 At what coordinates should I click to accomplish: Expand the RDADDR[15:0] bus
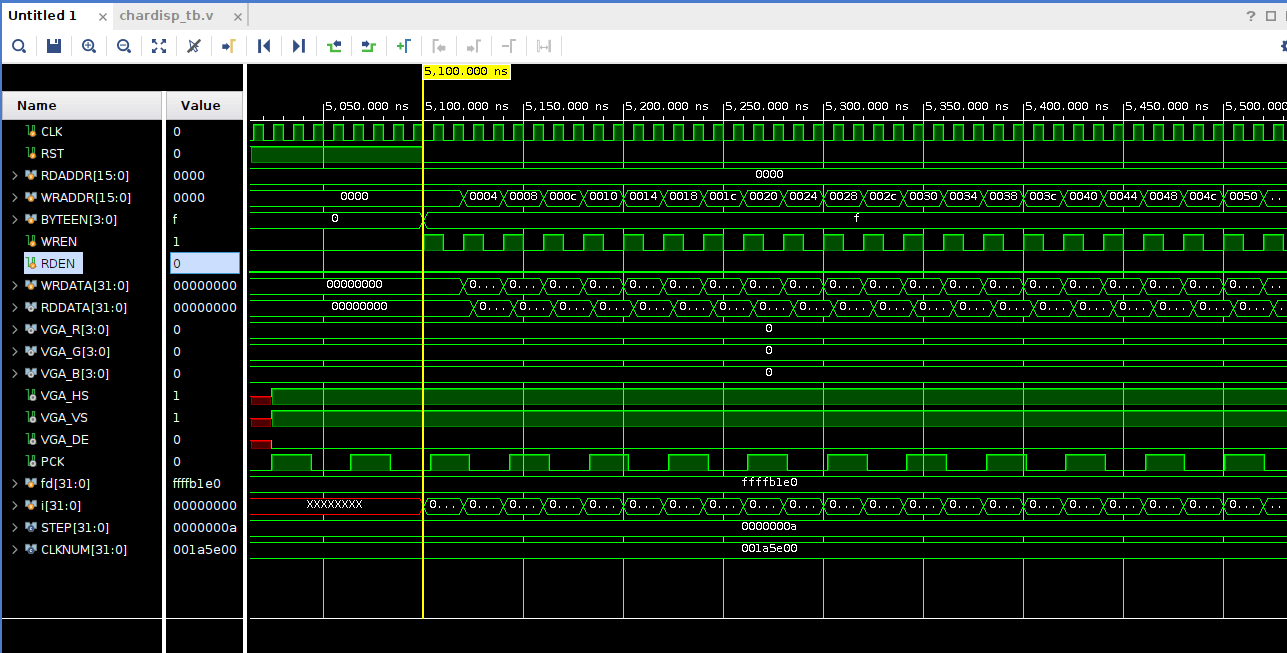click(14, 175)
